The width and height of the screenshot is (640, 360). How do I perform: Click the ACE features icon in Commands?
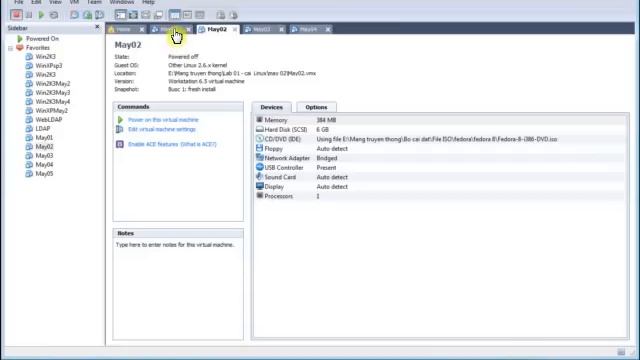120,144
